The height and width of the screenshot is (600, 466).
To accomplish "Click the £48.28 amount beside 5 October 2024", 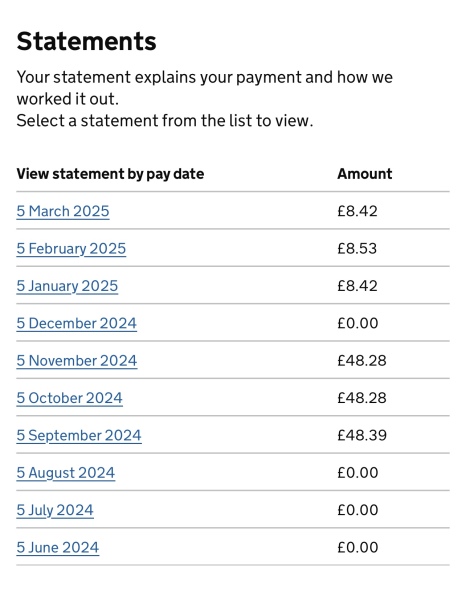I will tap(362, 398).
